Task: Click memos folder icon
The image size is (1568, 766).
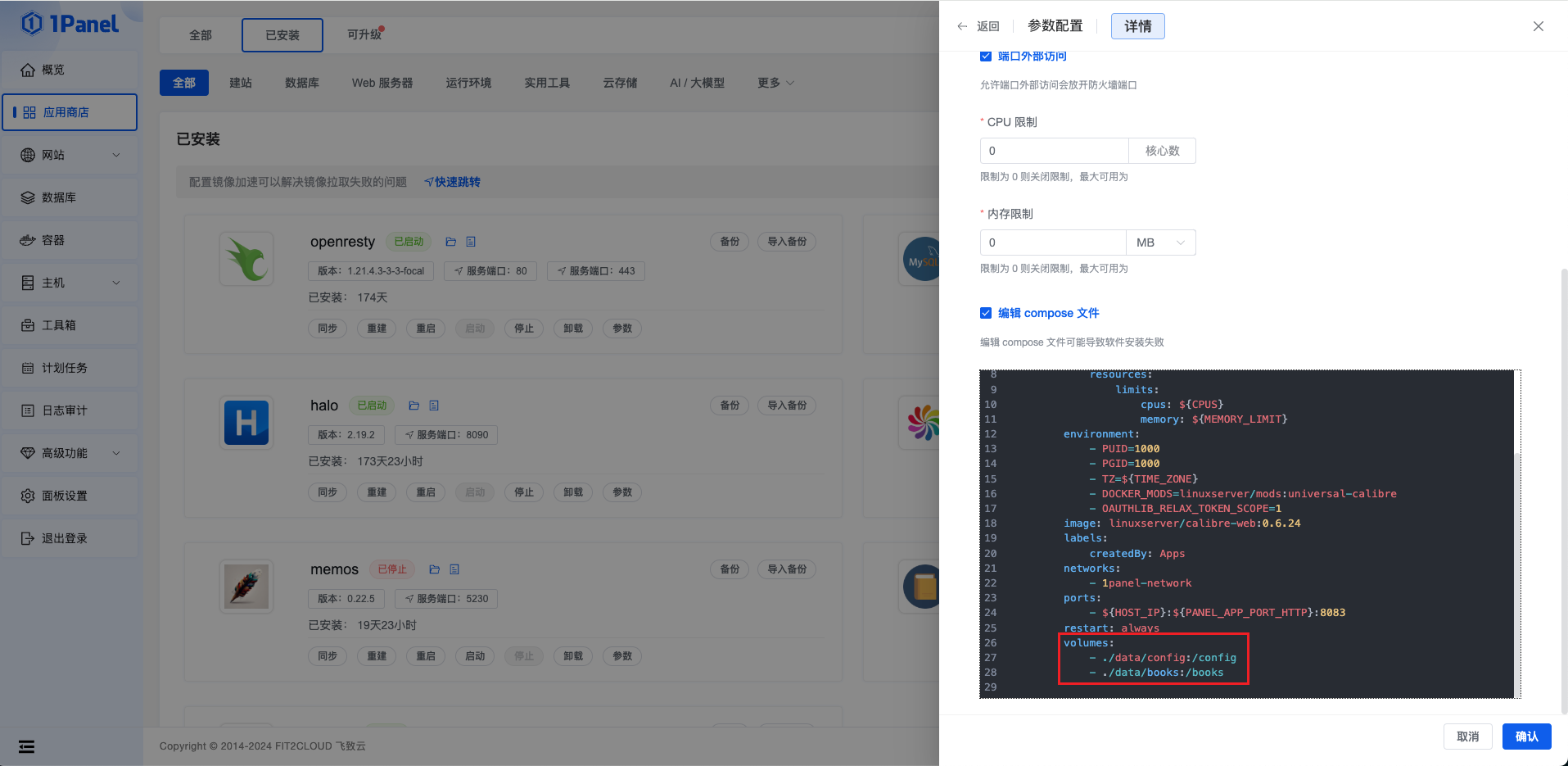Action: [x=435, y=569]
